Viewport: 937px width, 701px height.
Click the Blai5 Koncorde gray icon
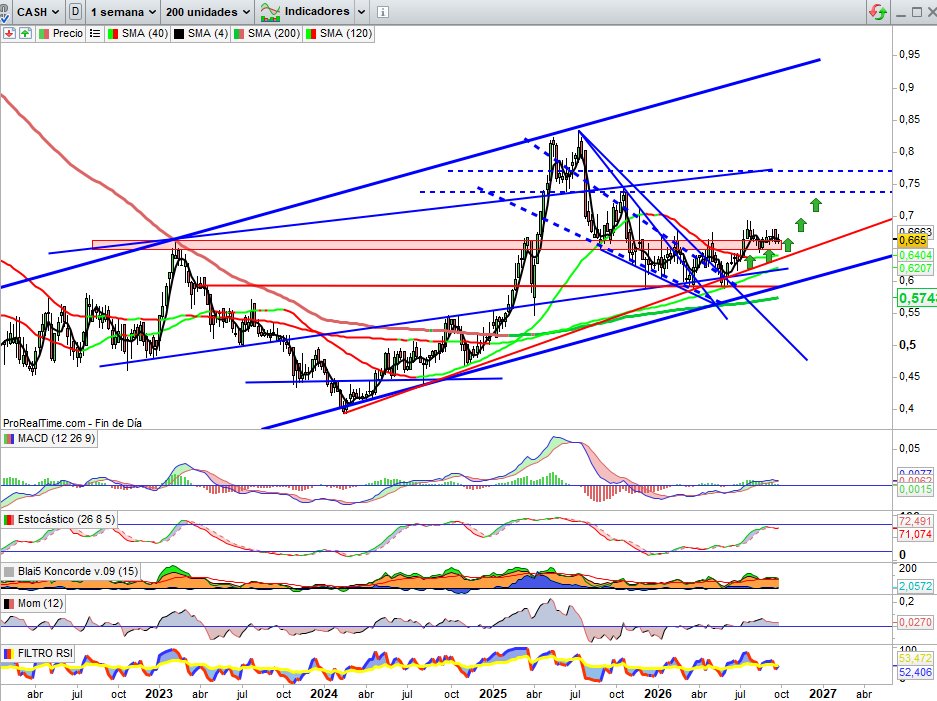coord(9,571)
